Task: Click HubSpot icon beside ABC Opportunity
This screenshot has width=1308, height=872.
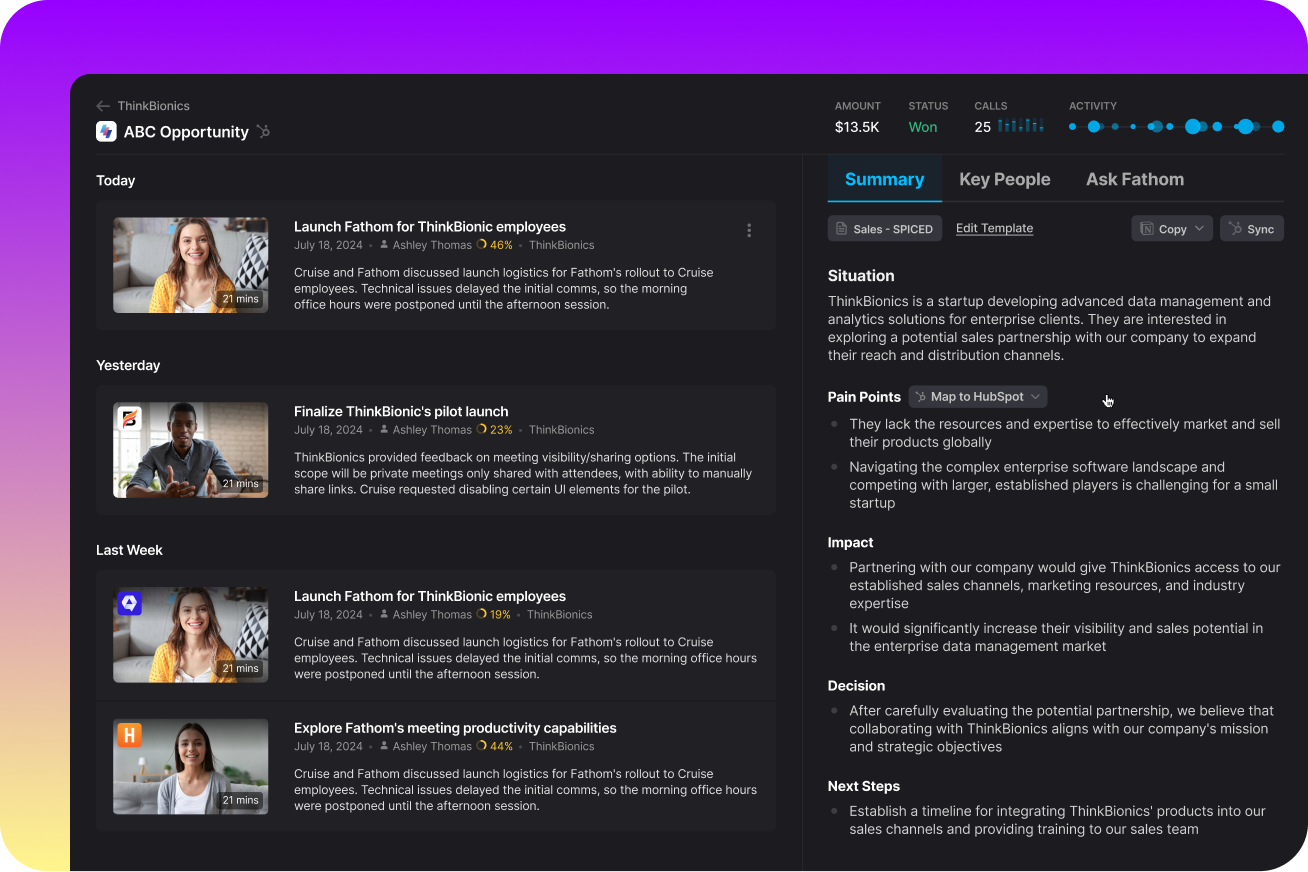Action: coord(263,131)
